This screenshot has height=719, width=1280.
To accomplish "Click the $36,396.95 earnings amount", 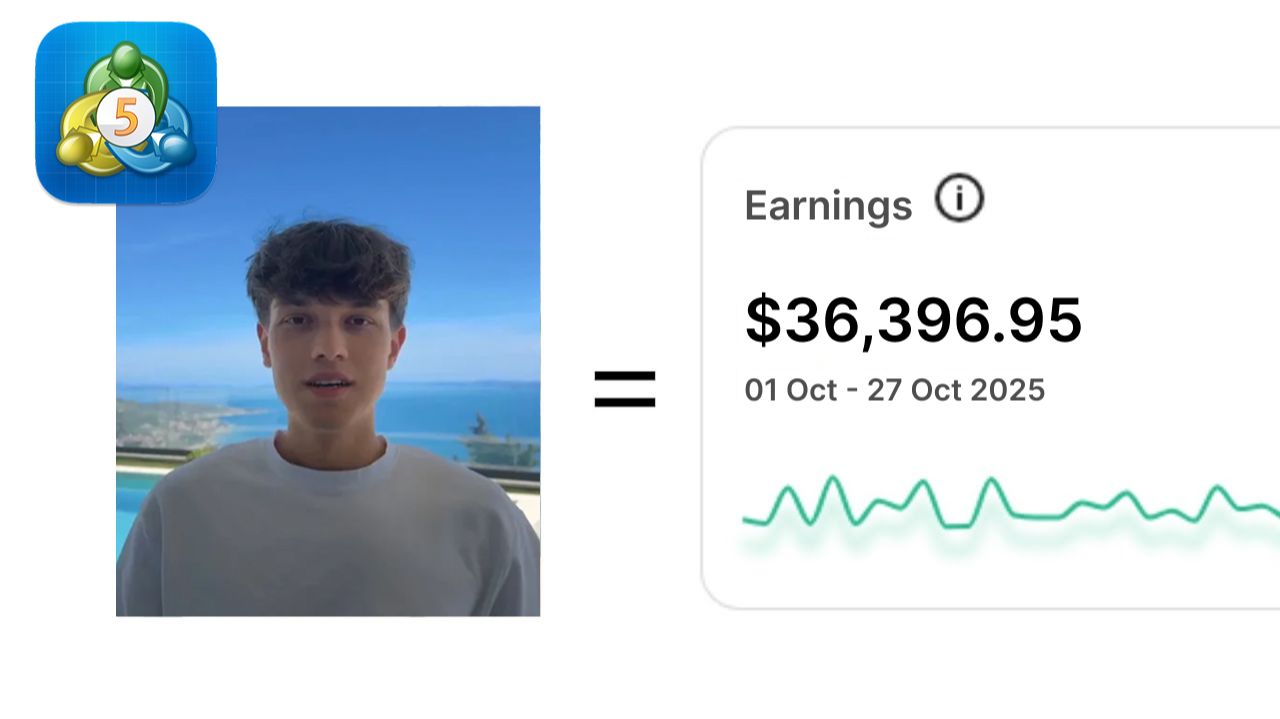I will click(x=913, y=320).
